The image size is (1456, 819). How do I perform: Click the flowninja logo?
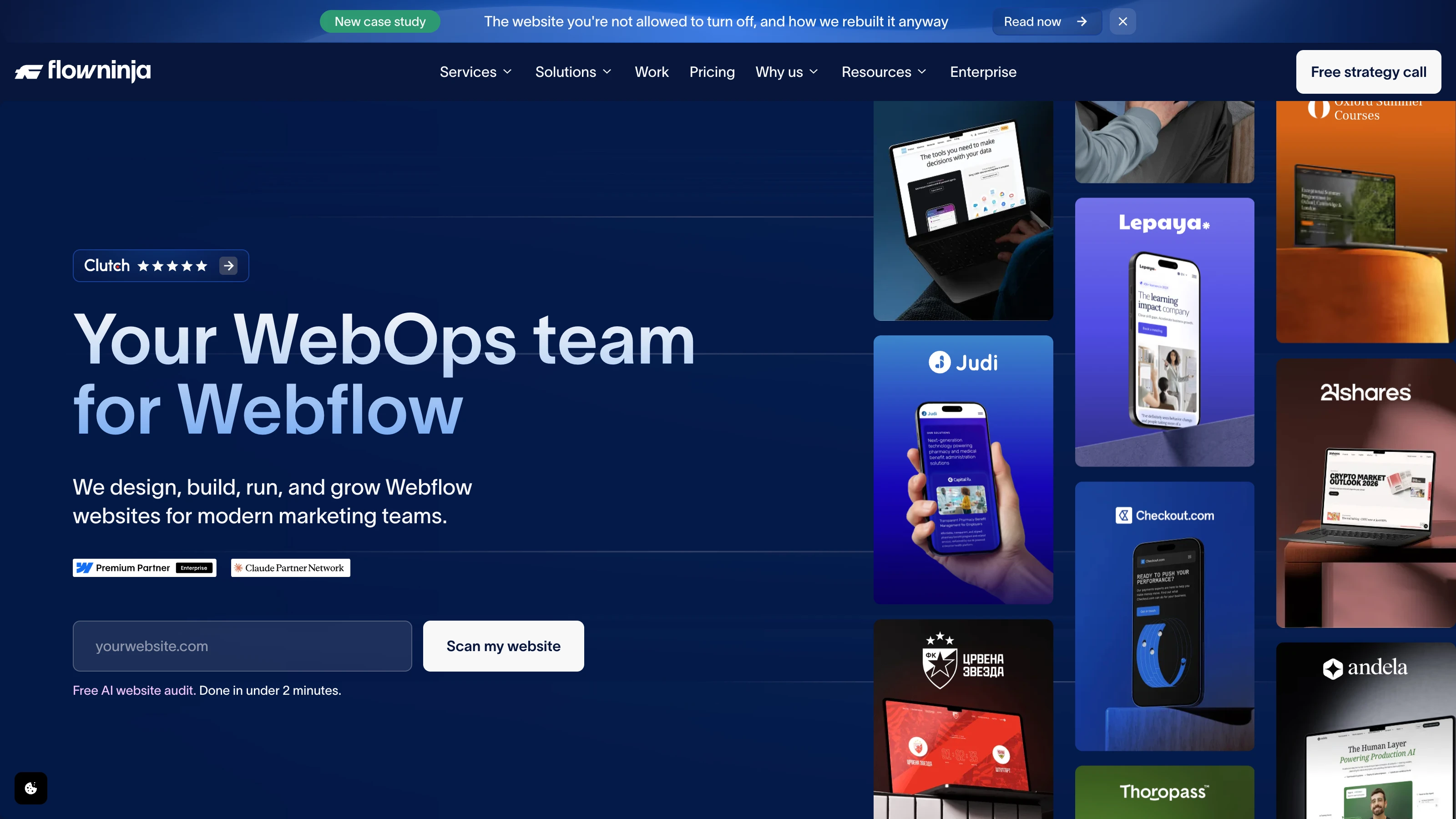(x=83, y=71)
